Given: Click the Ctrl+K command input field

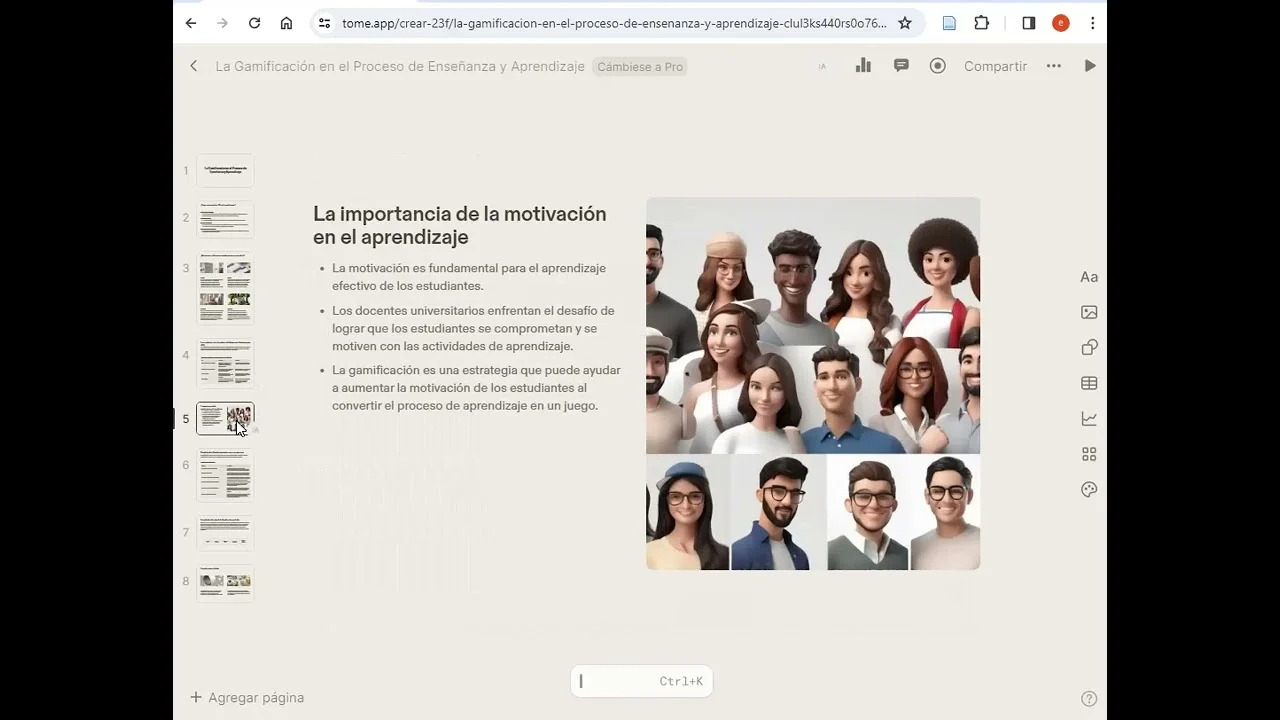Looking at the screenshot, I should pyautogui.click(x=640, y=681).
